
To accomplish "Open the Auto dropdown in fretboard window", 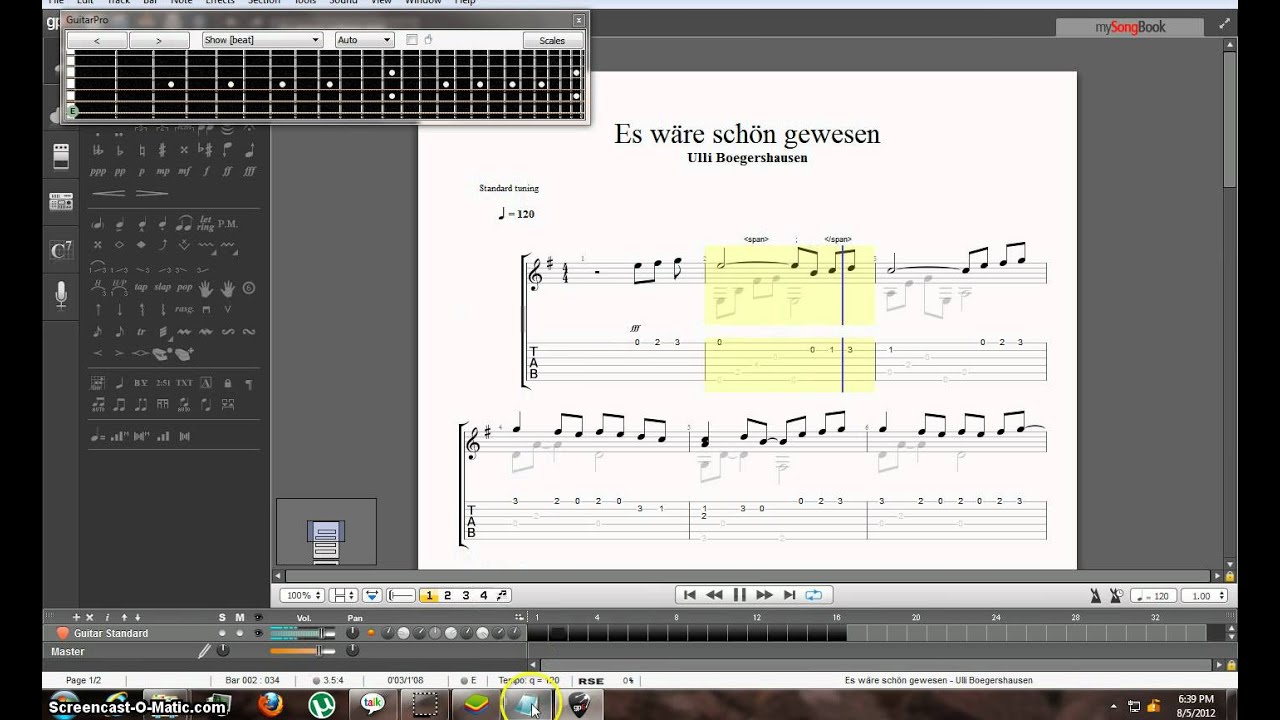I will point(364,40).
